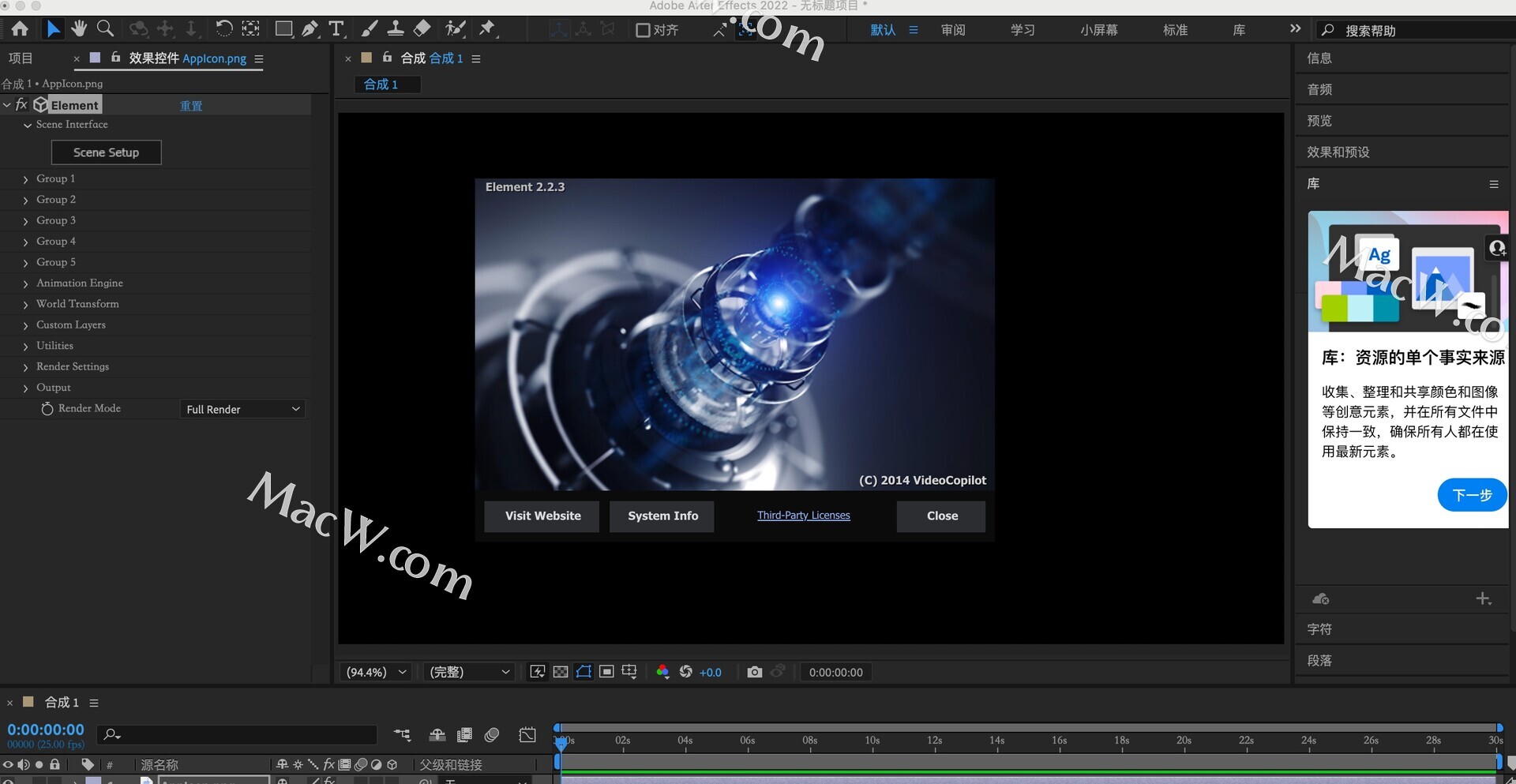Switch to the 学习 workspace
This screenshot has height=784, width=1516.
coord(1023,30)
